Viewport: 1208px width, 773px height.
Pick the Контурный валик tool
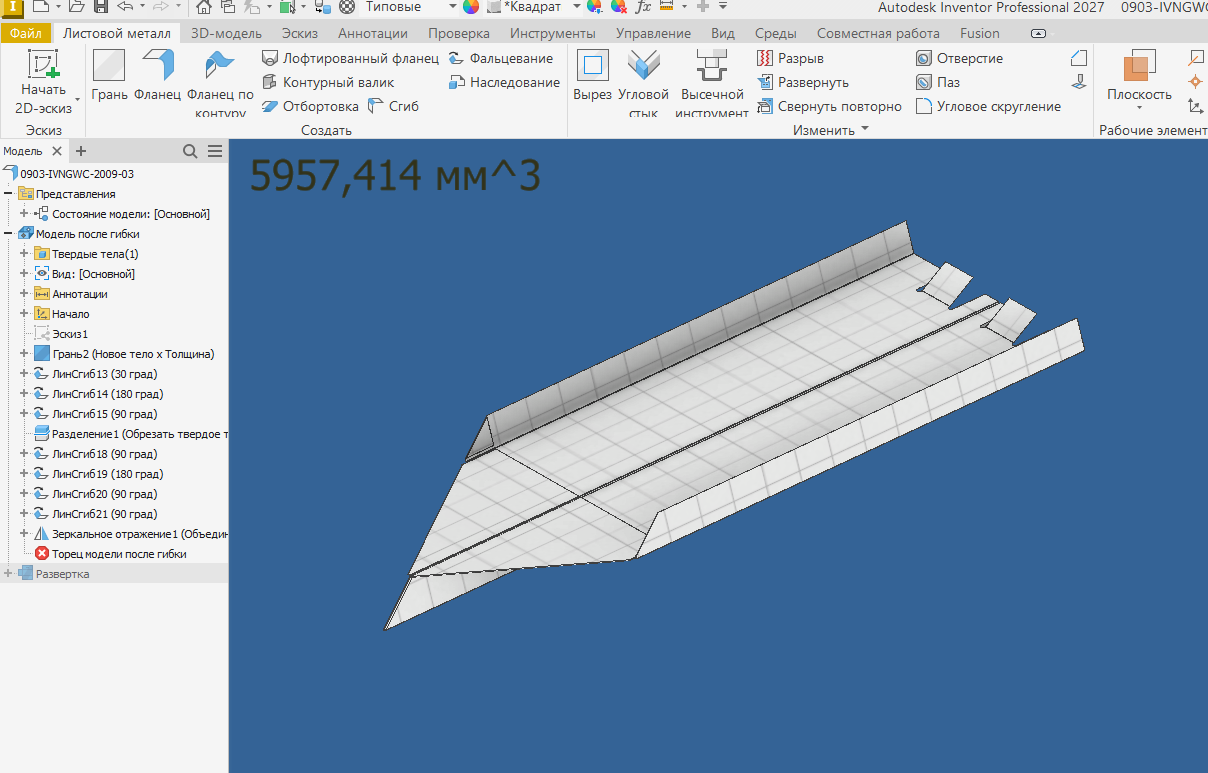328,82
